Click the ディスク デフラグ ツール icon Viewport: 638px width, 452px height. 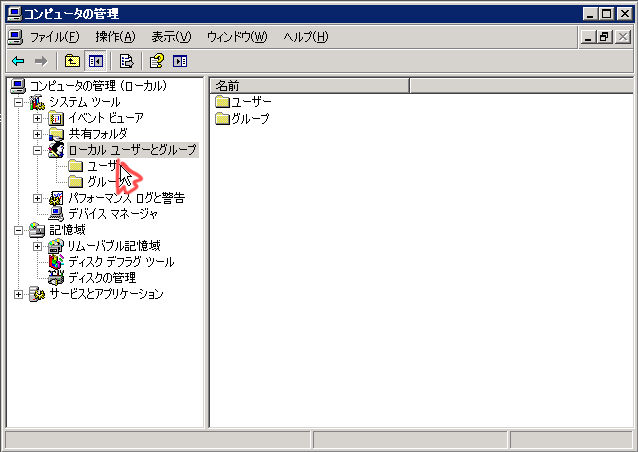(x=56, y=262)
